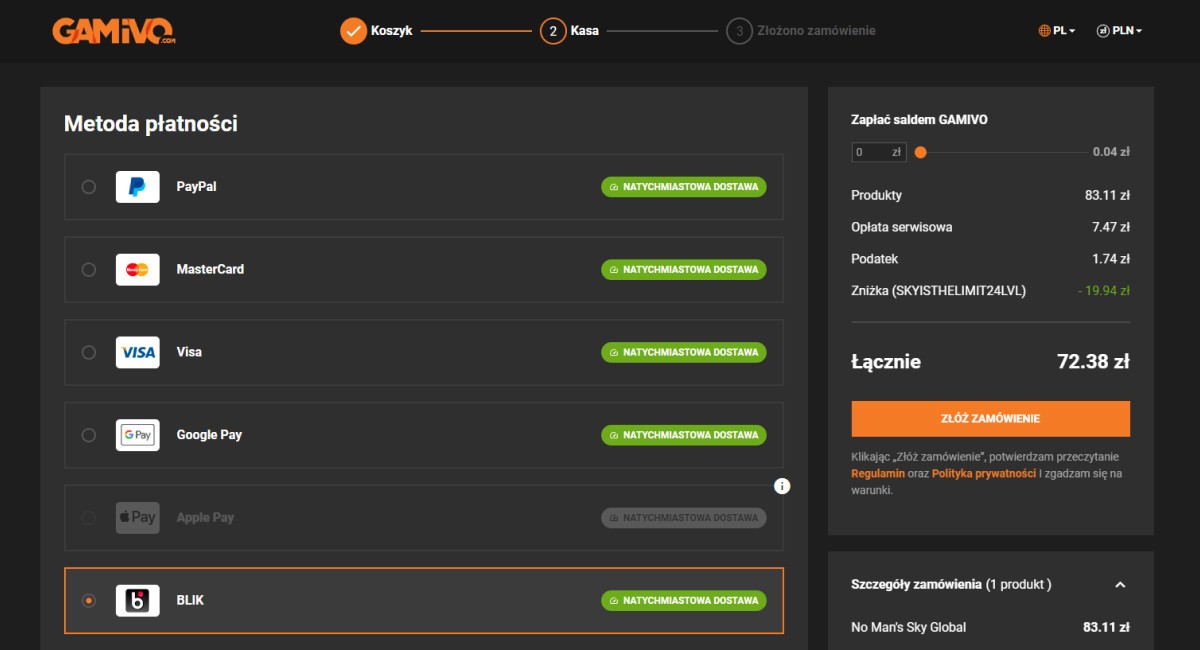The width and height of the screenshot is (1200, 650).
Task: Click PayPal's Natychmiastowa dostawa badge
Action: 684,187
